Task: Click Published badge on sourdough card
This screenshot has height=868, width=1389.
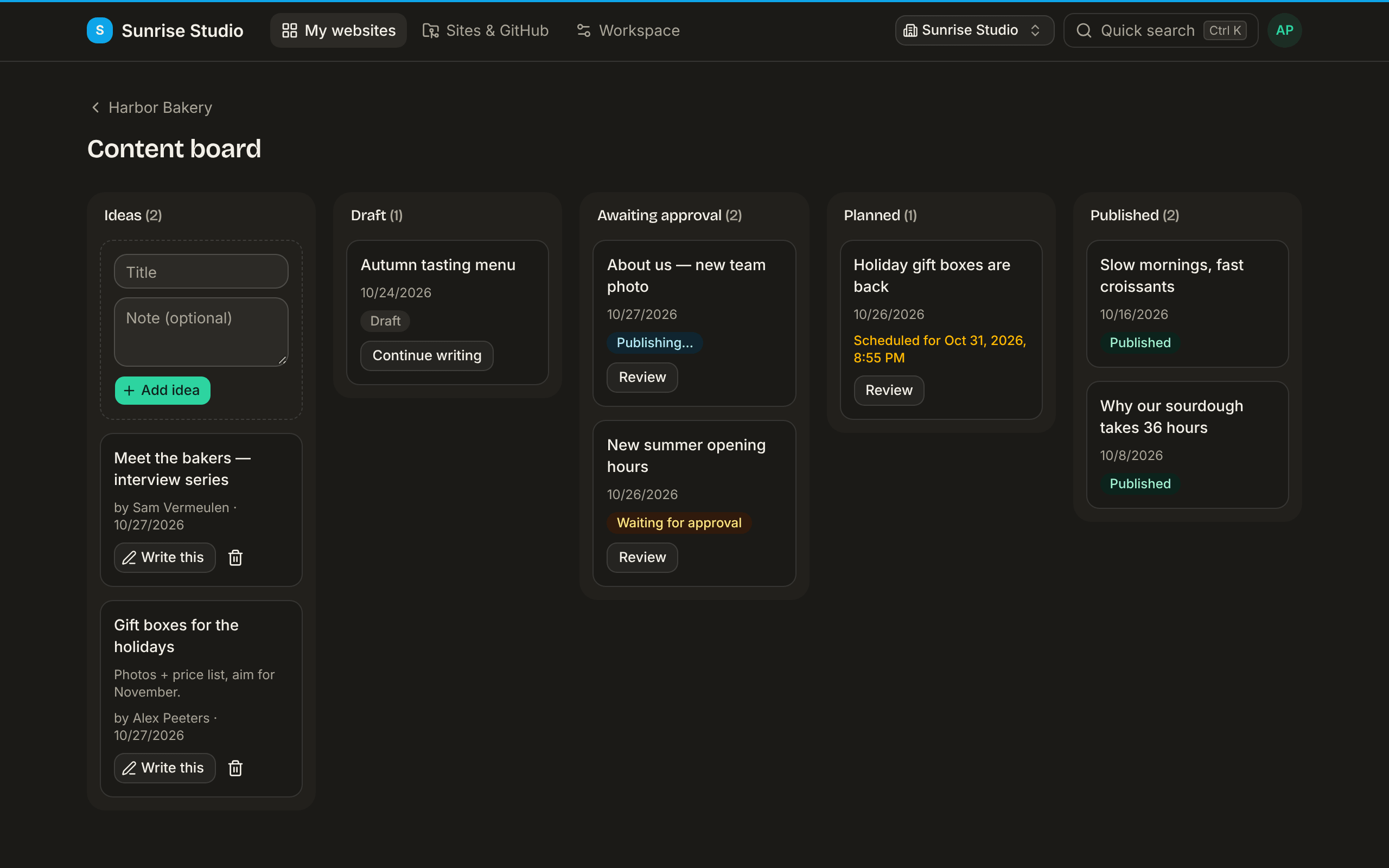Action: click(x=1140, y=484)
